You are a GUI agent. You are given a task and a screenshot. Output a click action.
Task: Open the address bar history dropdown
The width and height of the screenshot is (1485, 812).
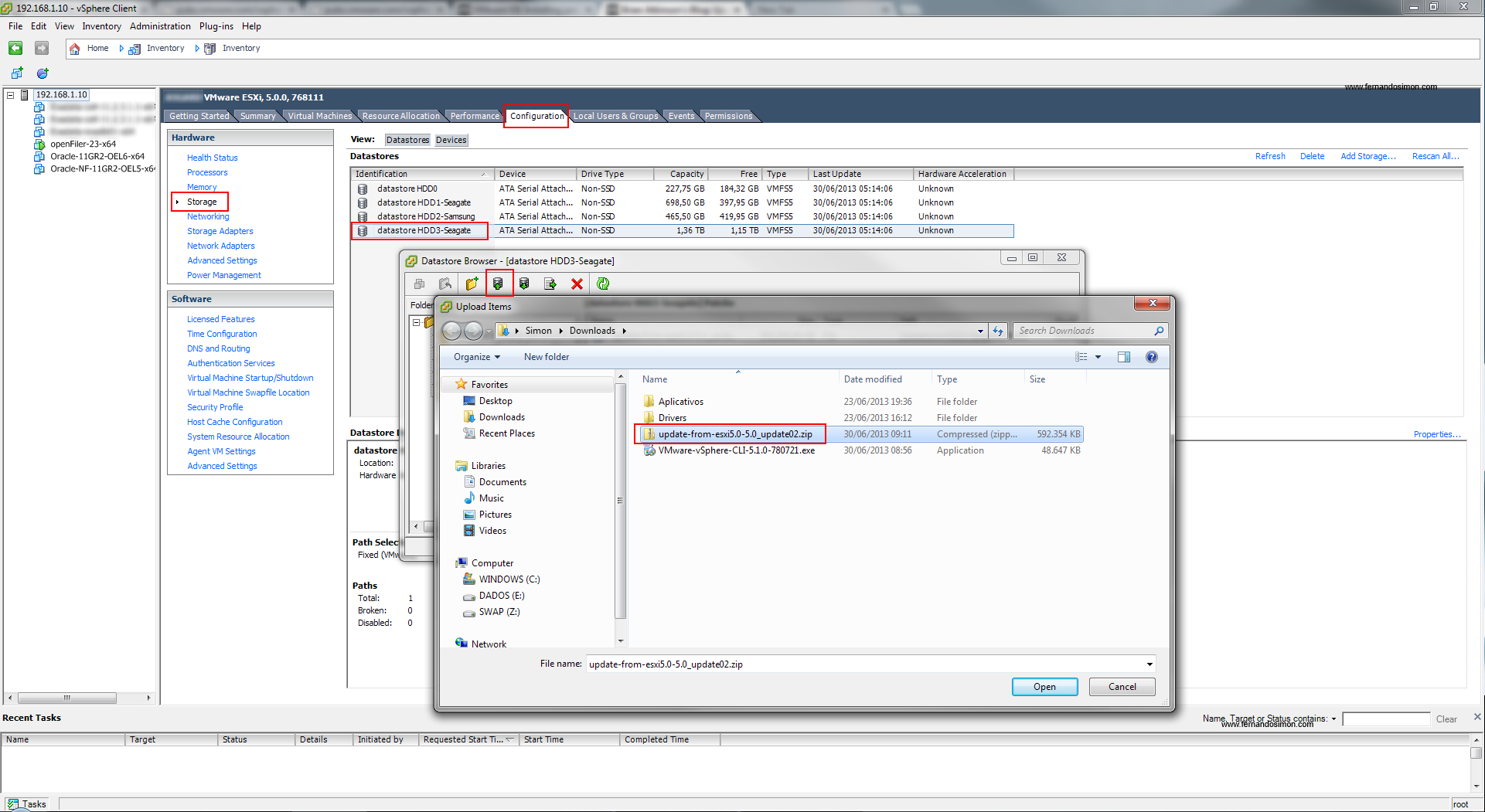click(x=980, y=331)
